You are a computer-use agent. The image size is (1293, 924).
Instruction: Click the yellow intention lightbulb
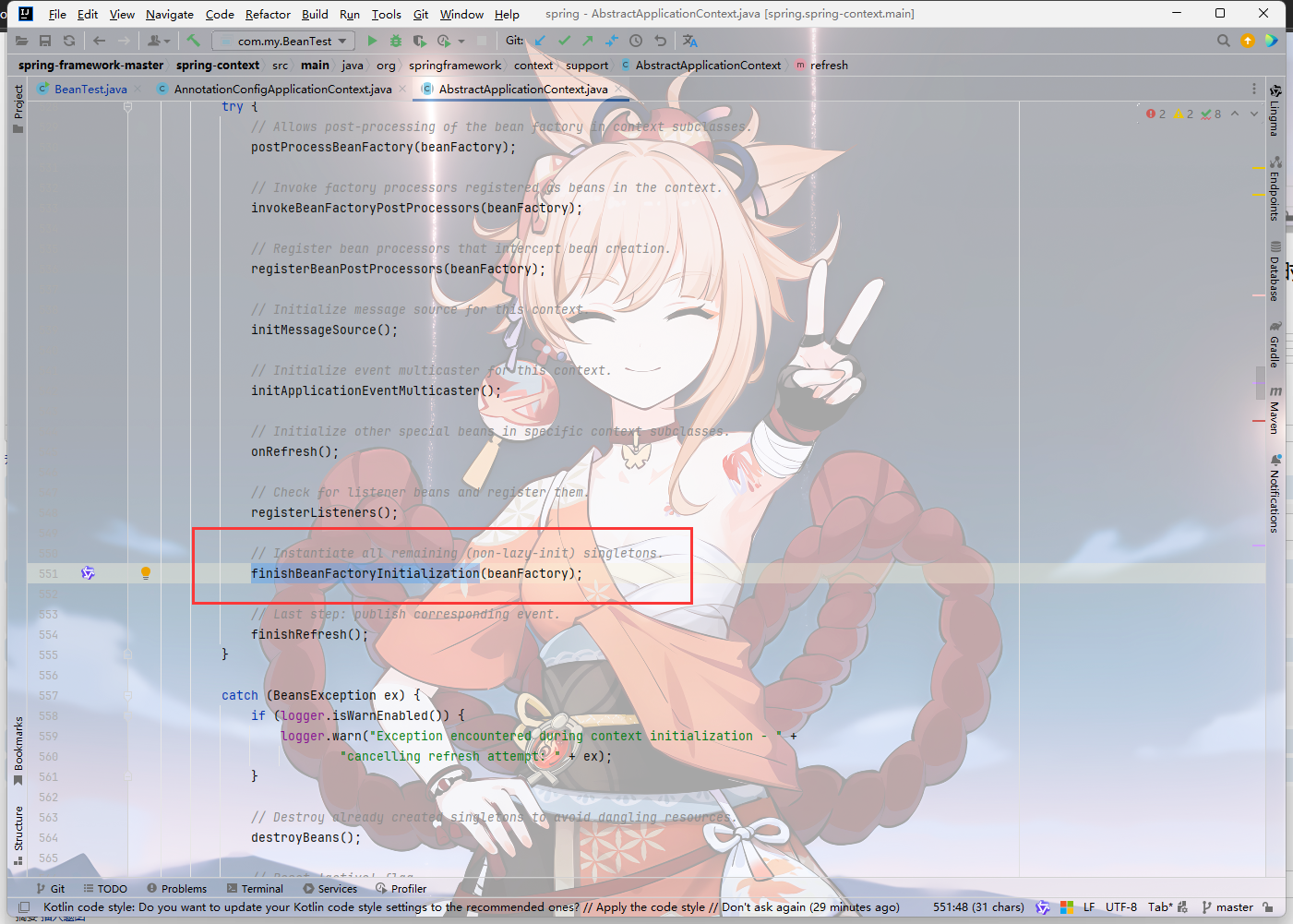[x=146, y=573]
